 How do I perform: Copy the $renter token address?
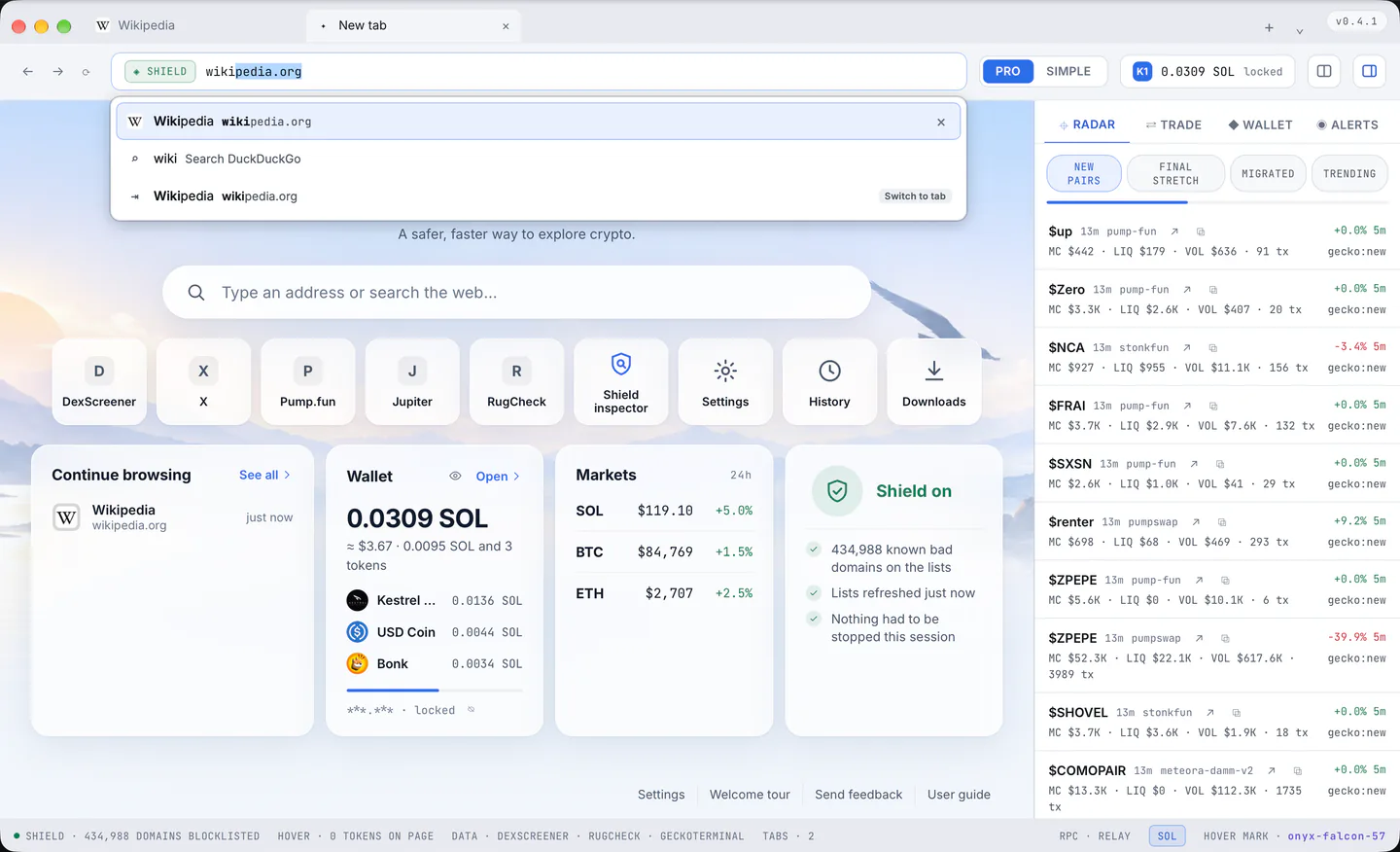(x=1222, y=522)
